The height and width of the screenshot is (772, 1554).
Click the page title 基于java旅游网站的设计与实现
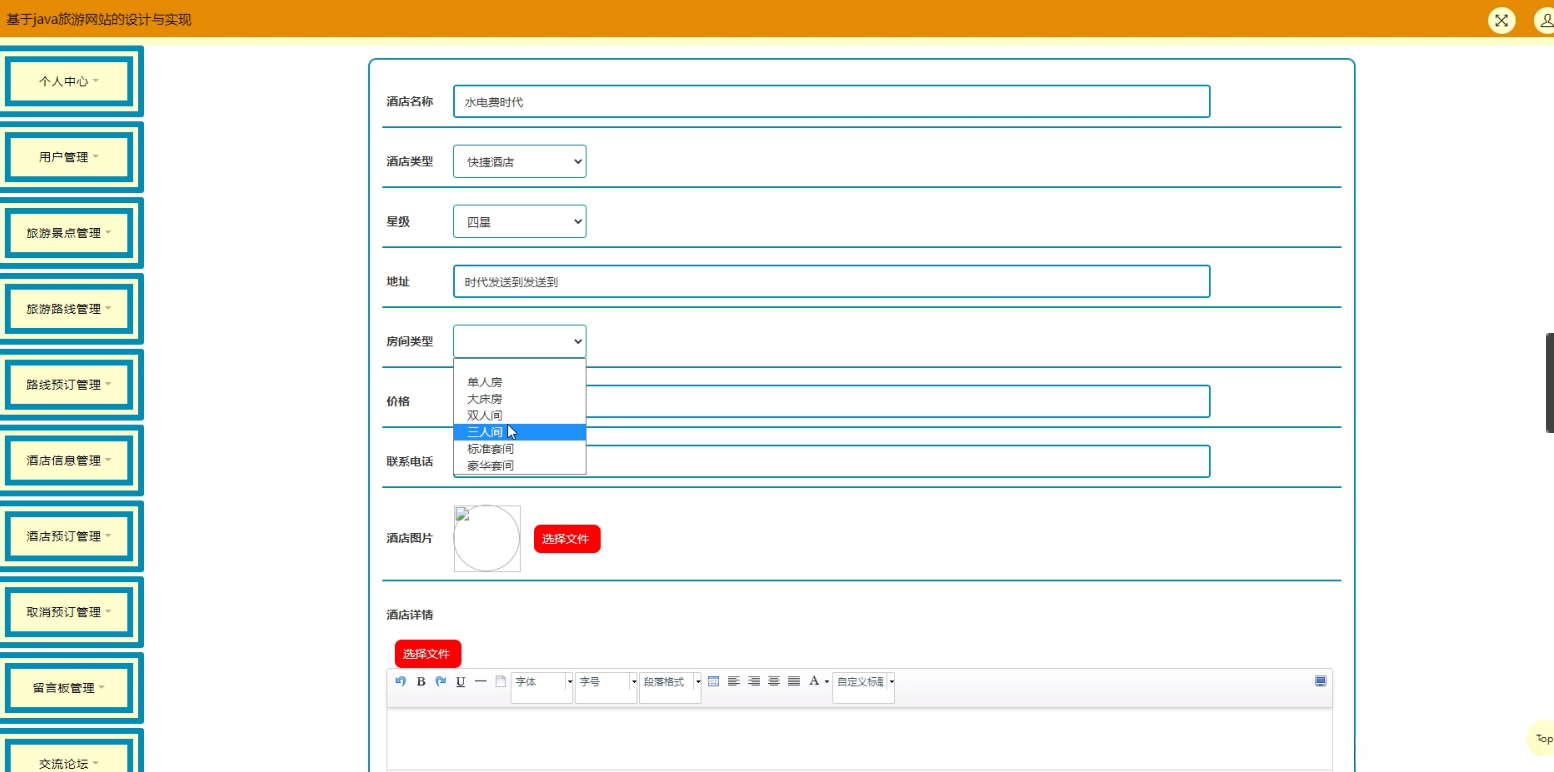click(x=99, y=19)
